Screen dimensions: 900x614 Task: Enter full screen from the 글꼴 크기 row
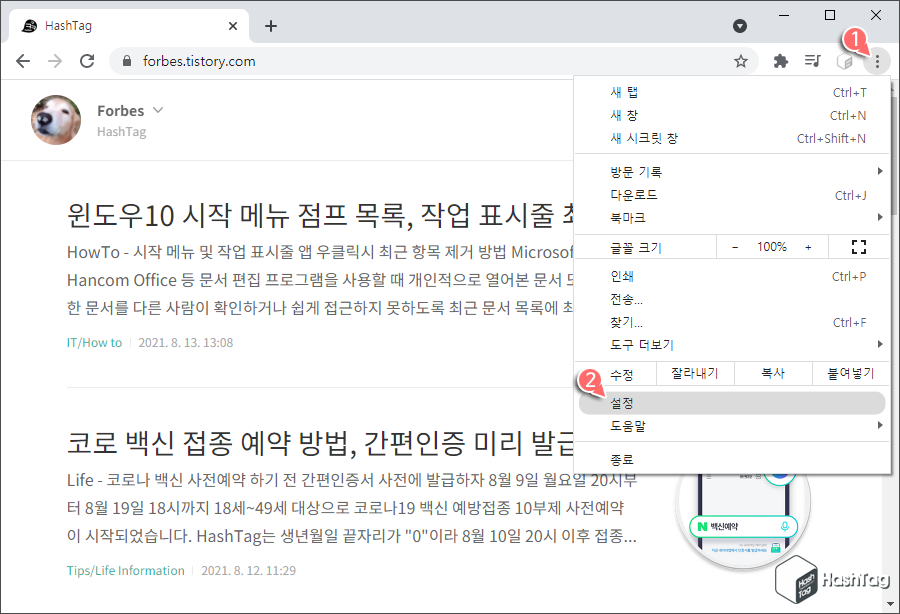pyautogui.click(x=858, y=246)
